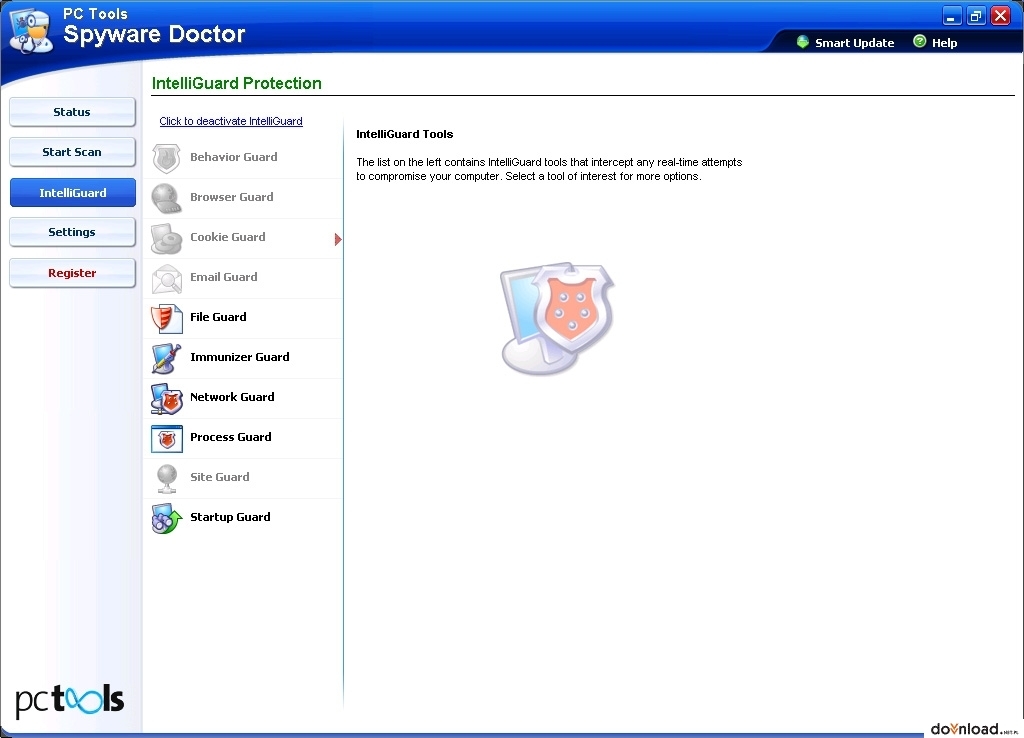The image size is (1024, 738).
Task: Open the Settings section
Action: click(x=72, y=232)
